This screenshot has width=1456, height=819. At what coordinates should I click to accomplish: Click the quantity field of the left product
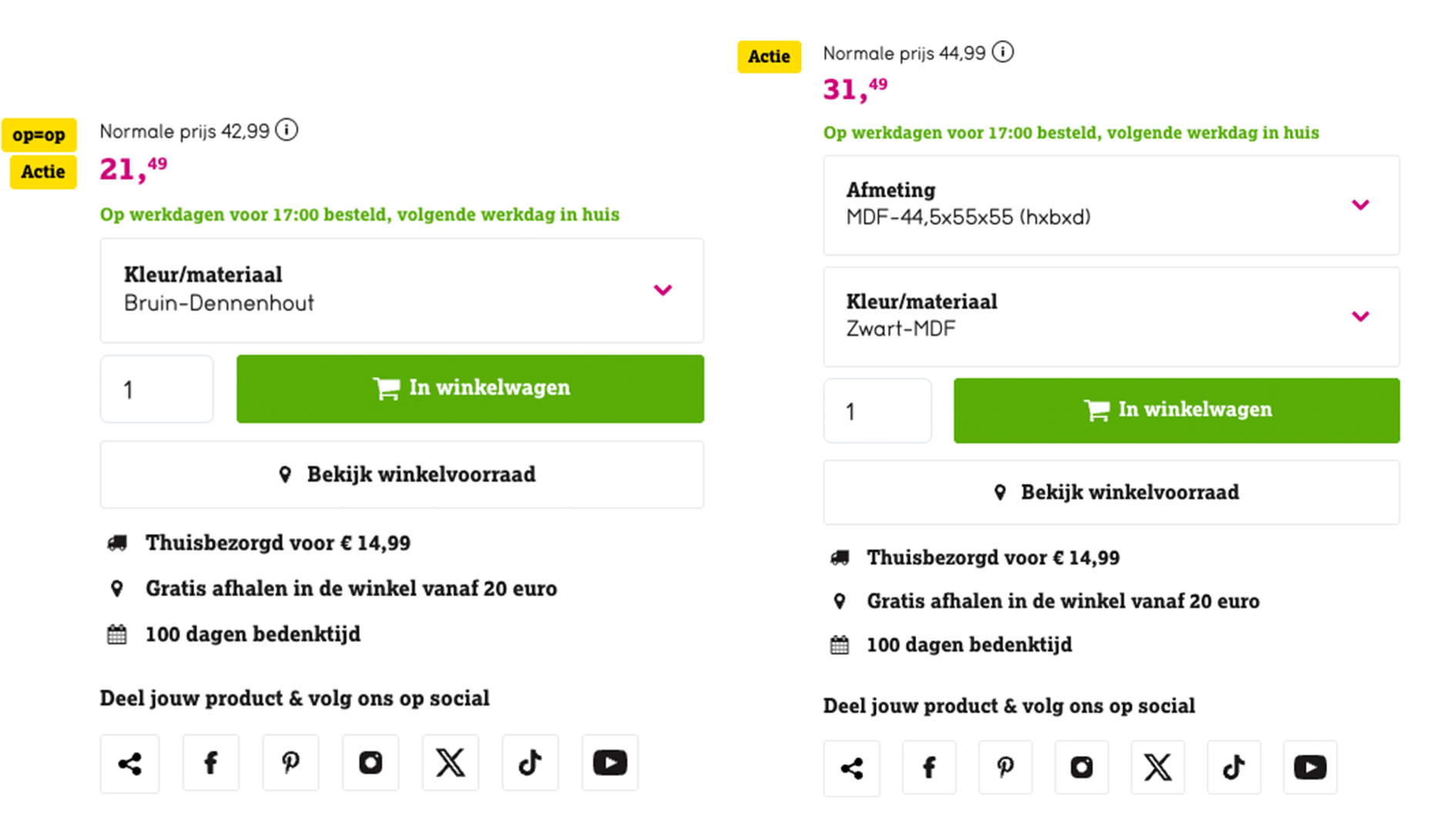pos(156,388)
